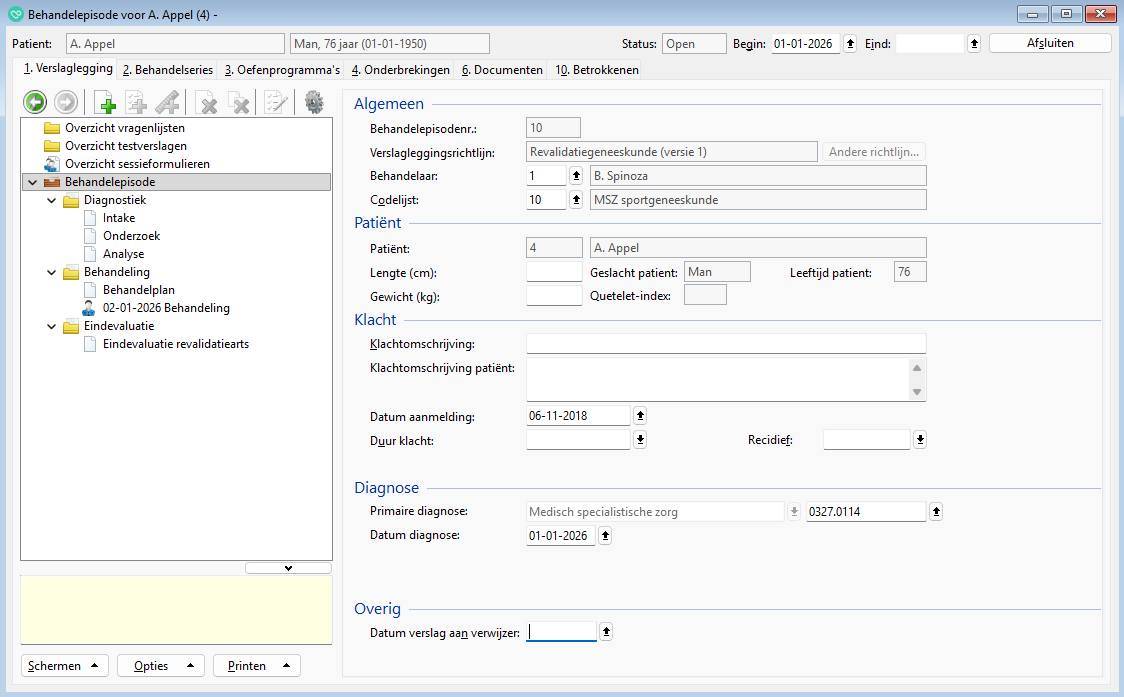Click lookup arrow beside Codelijst number
This screenshot has height=697, width=1124.
point(576,200)
